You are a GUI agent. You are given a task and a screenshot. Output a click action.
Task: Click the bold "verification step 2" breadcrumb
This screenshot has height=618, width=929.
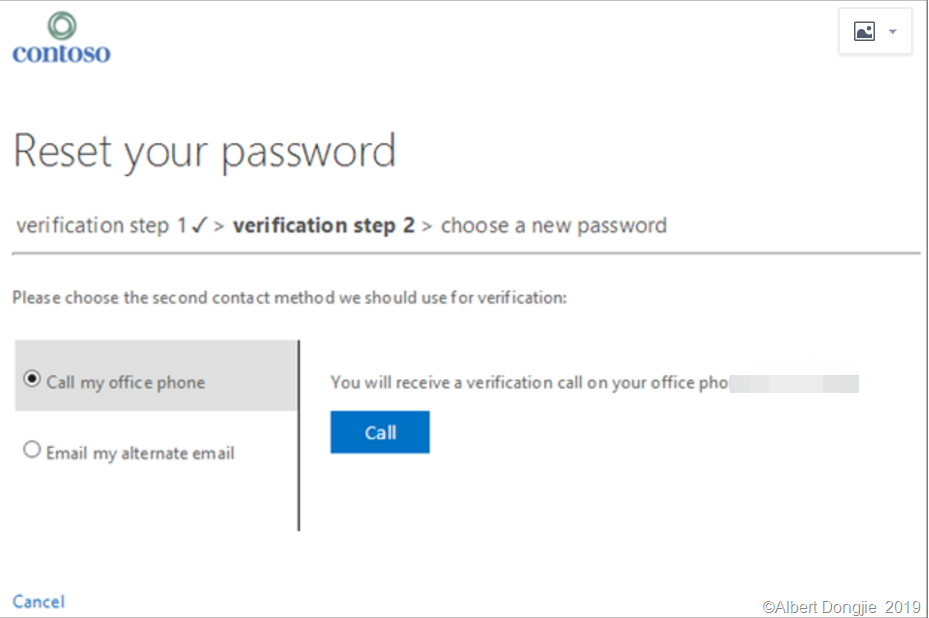click(323, 225)
